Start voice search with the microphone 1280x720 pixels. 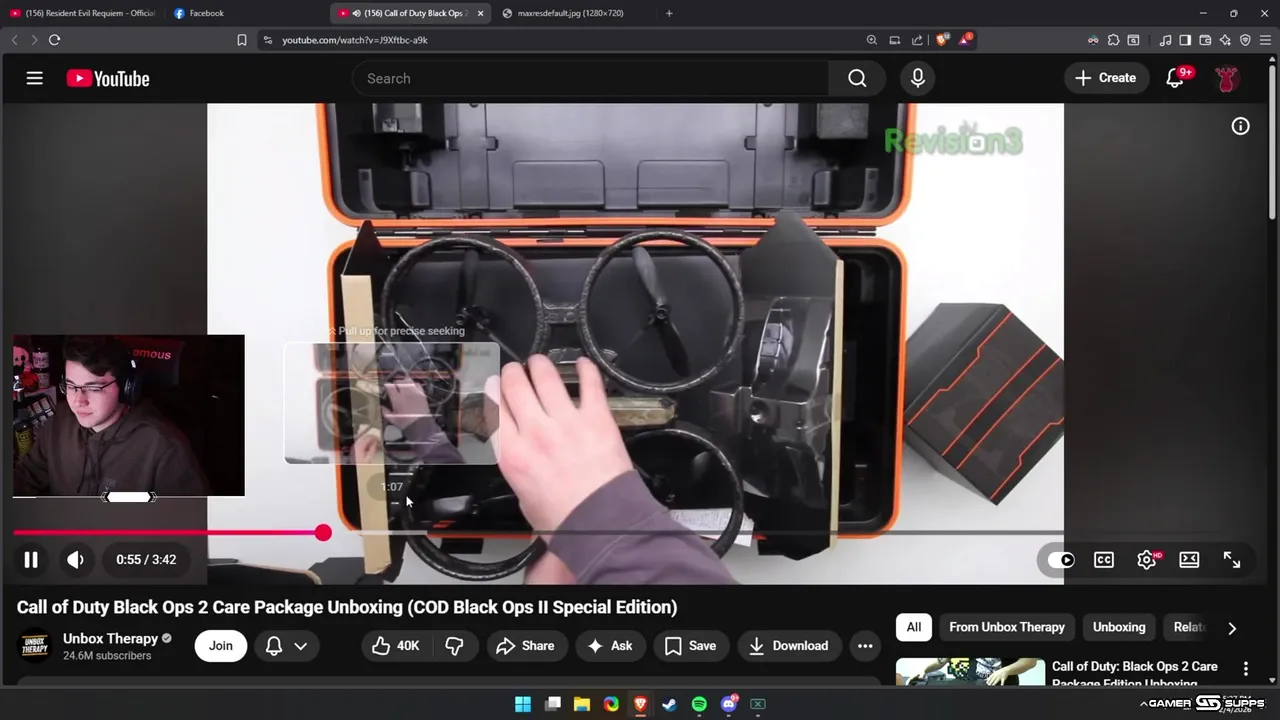point(918,78)
